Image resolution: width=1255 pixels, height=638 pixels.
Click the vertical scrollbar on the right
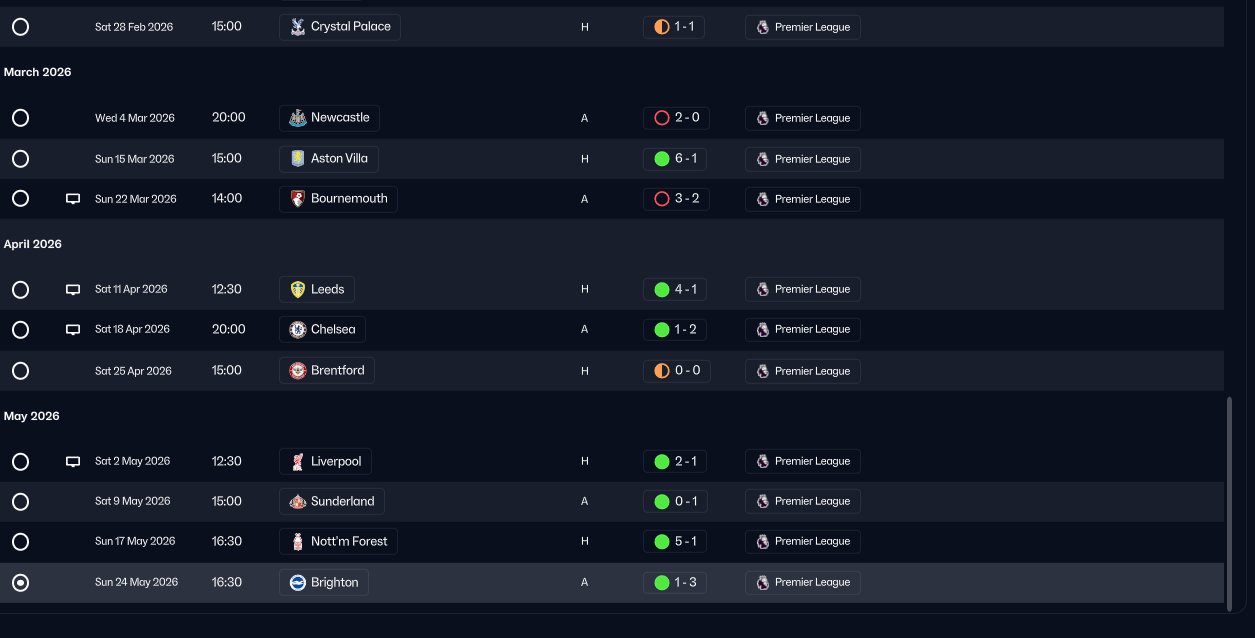(x=1231, y=500)
